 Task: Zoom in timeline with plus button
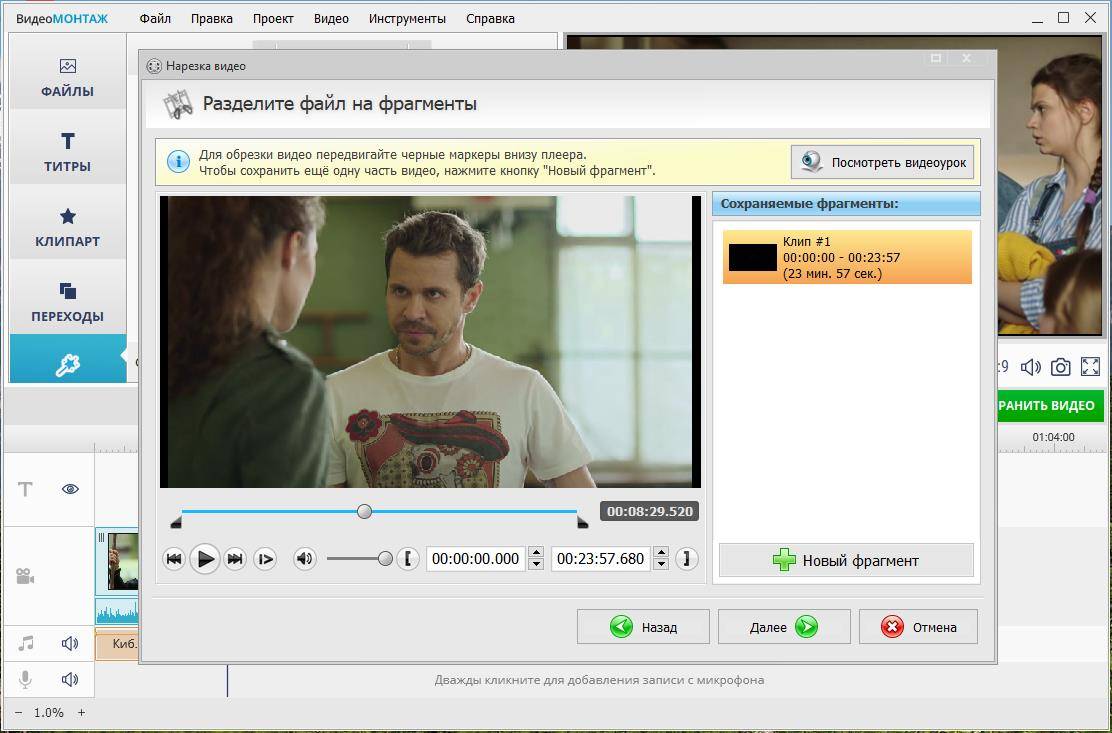(x=82, y=712)
